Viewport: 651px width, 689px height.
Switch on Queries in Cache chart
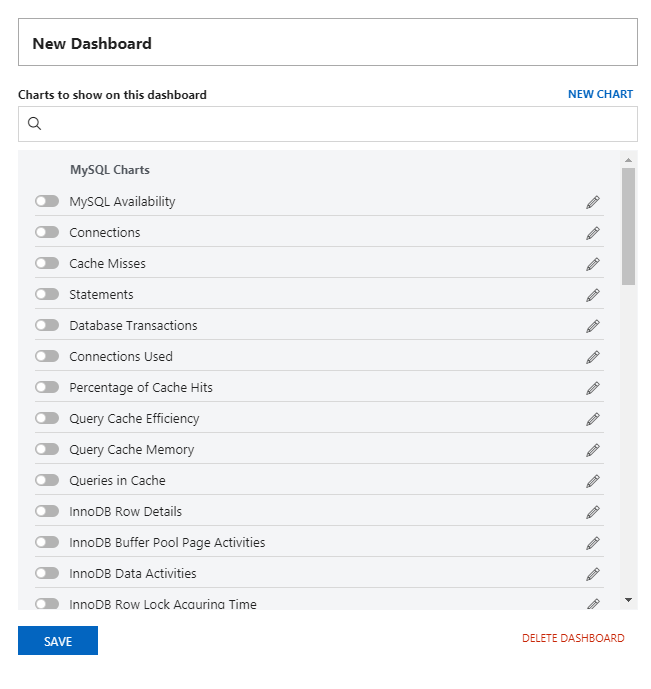pos(47,480)
